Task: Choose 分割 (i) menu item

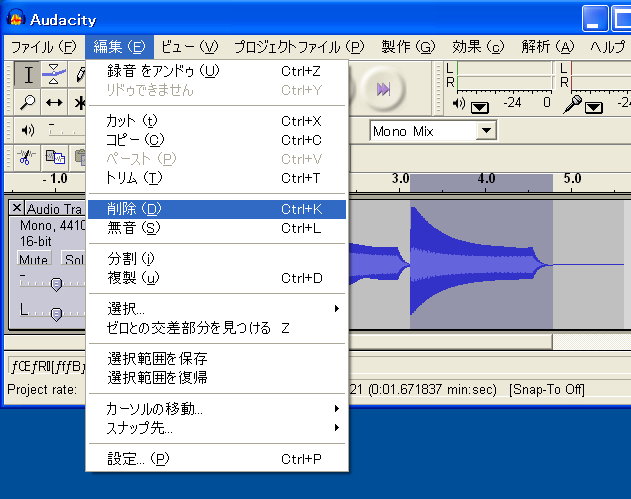Action: point(218,259)
